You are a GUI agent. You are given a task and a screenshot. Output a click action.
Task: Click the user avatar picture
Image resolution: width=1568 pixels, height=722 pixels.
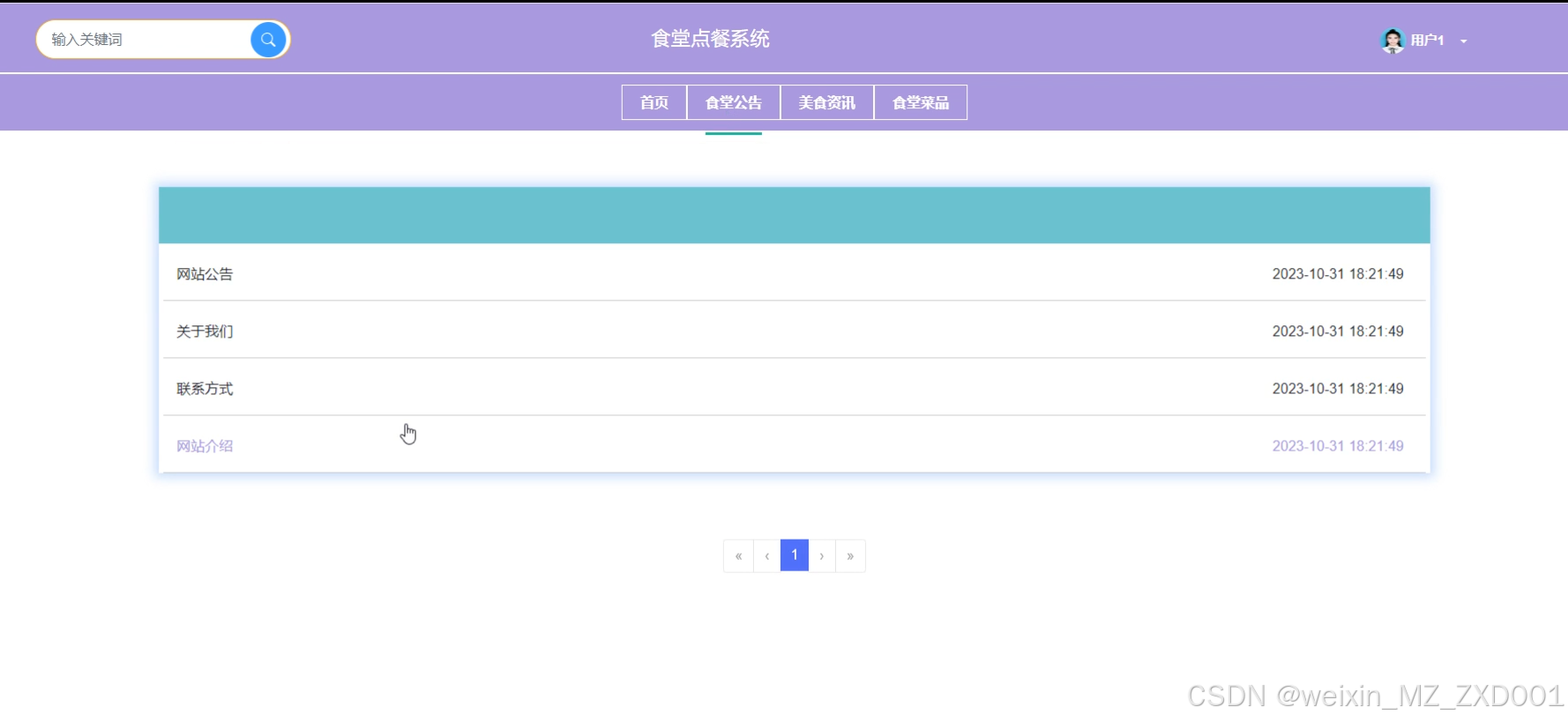click(1393, 41)
